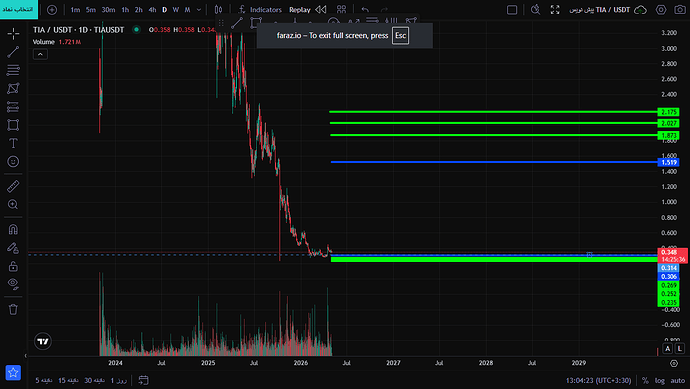Image resolution: width=690 pixels, height=389 pixels.
Task: Select the 5 دقیقه range button
Action: click(44, 380)
